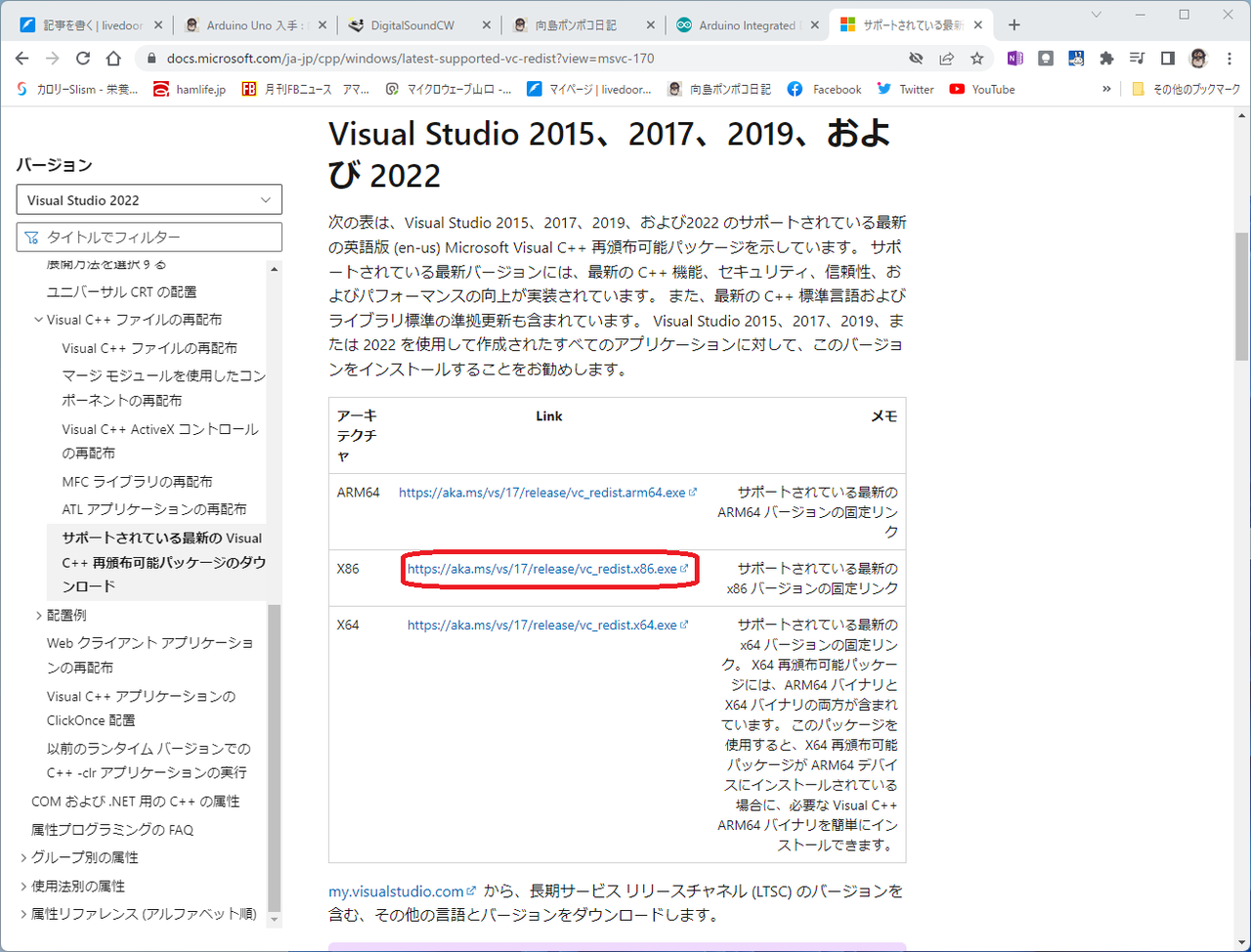This screenshot has width=1251, height=952.
Task: Click the vc_redist.x64.exe download link
Action: tap(547, 625)
